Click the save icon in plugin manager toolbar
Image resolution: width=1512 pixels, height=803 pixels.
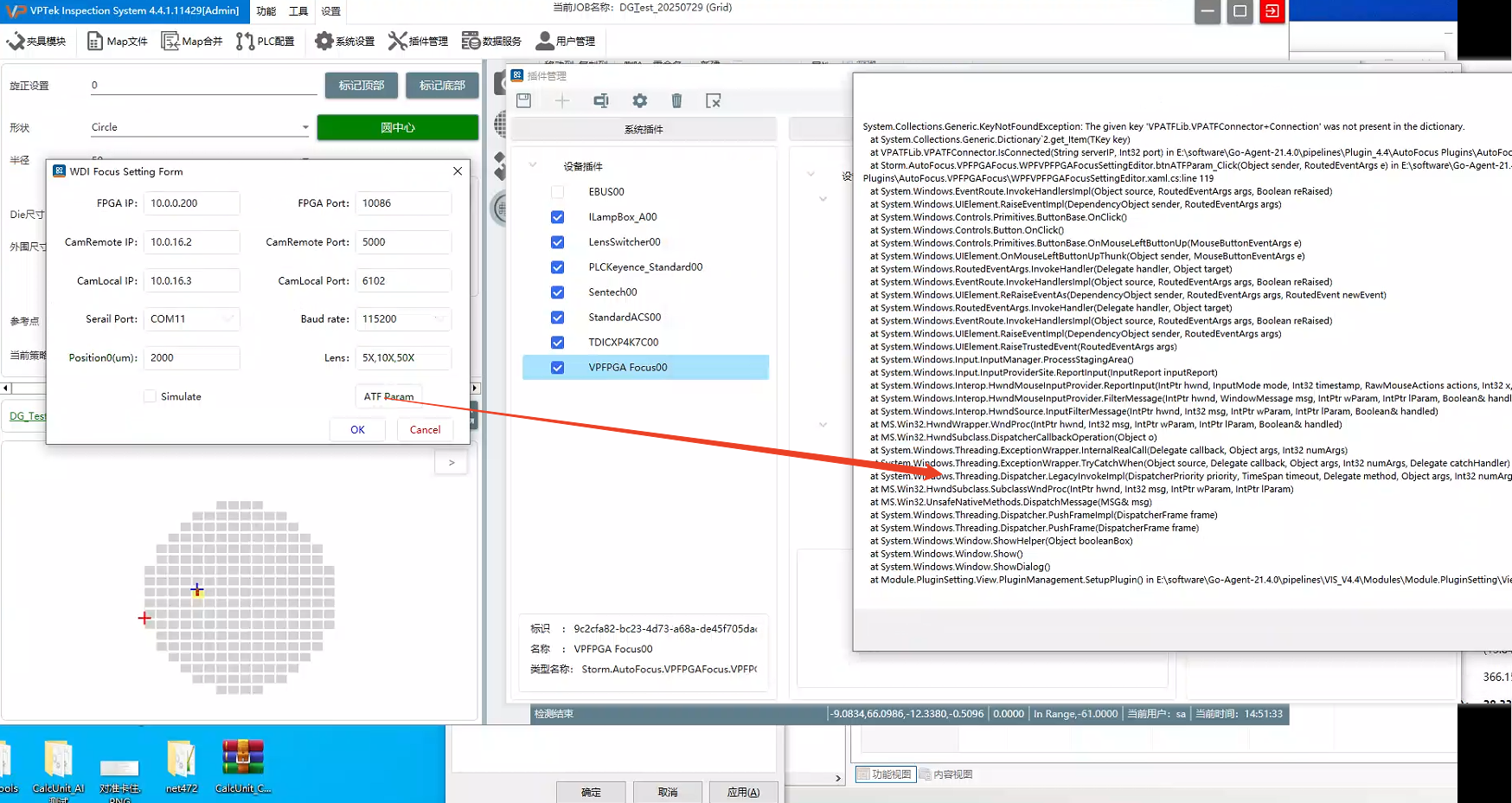point(523,100)
